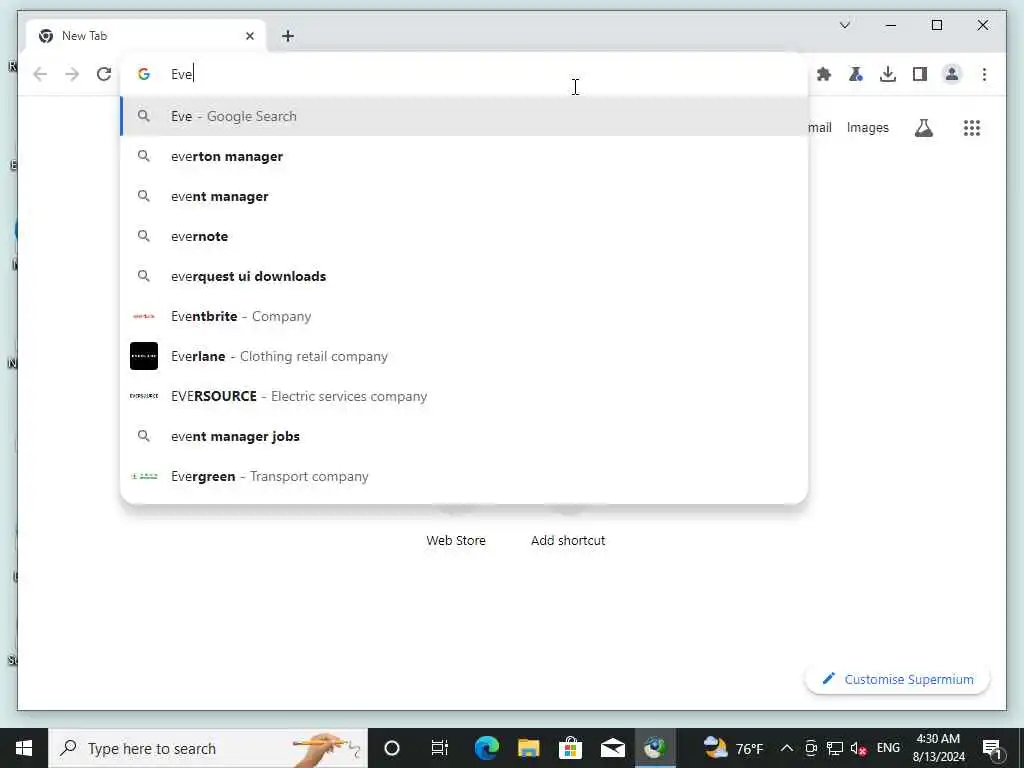This screenshot has height=768, width=1024.
Task: Select the 'Eve - Google Search' suggestion
Action: (464, 116)
